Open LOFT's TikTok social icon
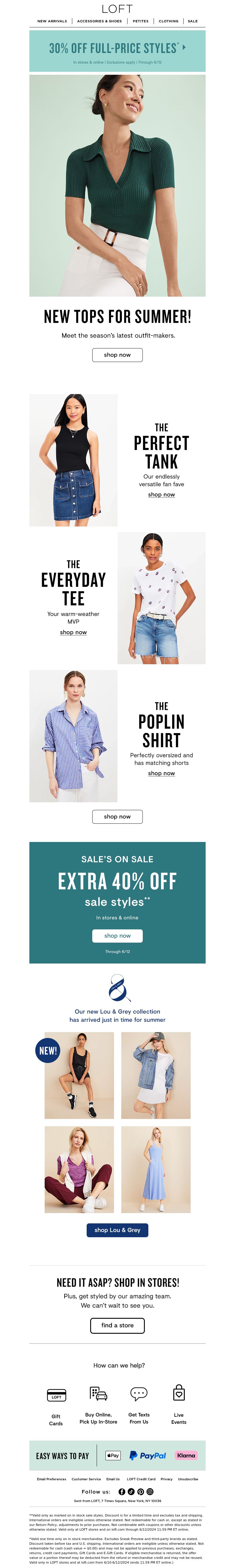This screenshot has height=1568, width=235. coord(131,1491)
